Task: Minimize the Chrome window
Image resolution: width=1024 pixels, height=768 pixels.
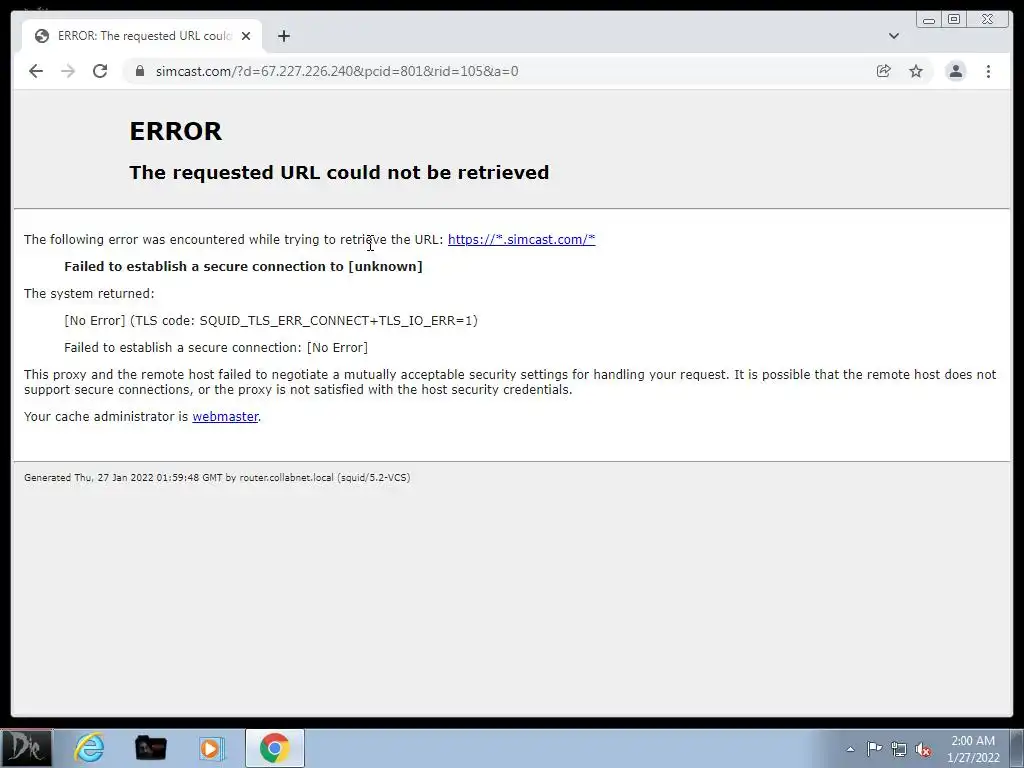Action: coord(929,20)
